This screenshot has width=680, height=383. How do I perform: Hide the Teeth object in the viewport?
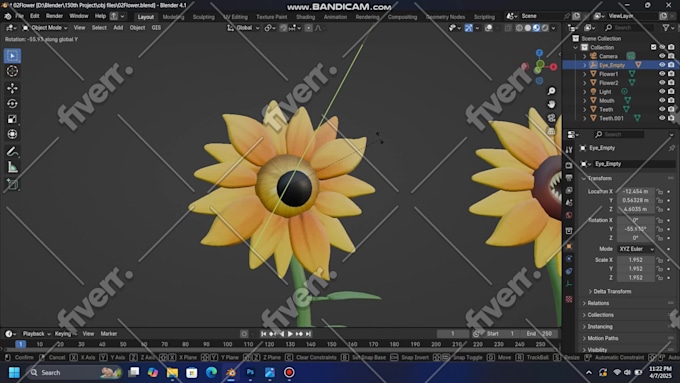(662, 109)
